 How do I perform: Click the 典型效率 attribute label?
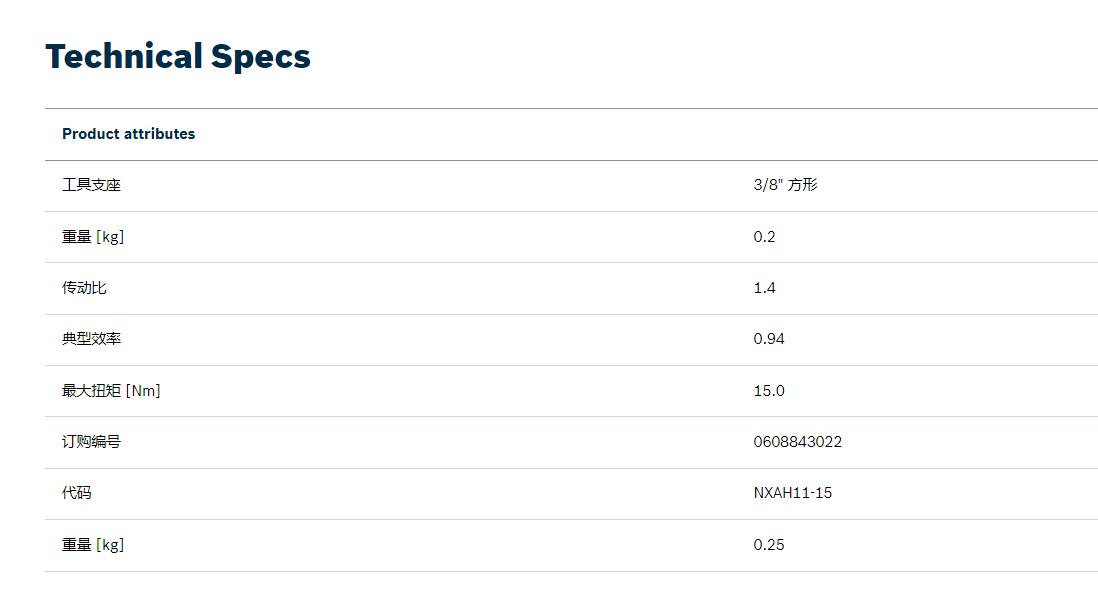(91, 339)
